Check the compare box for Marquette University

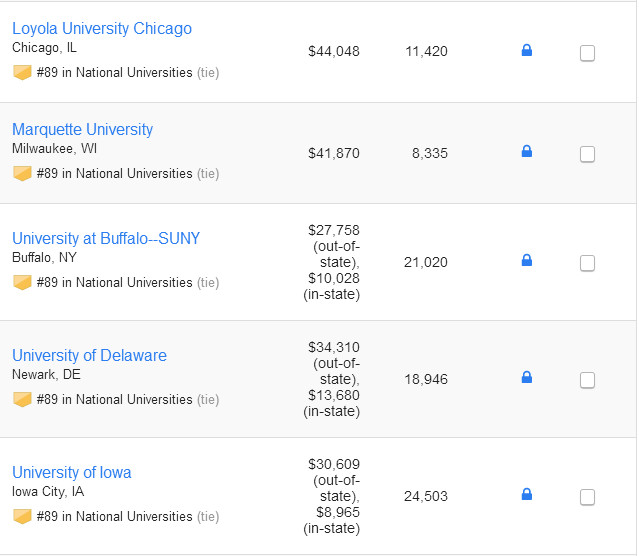pyautogui.click(x=587, y=154)
